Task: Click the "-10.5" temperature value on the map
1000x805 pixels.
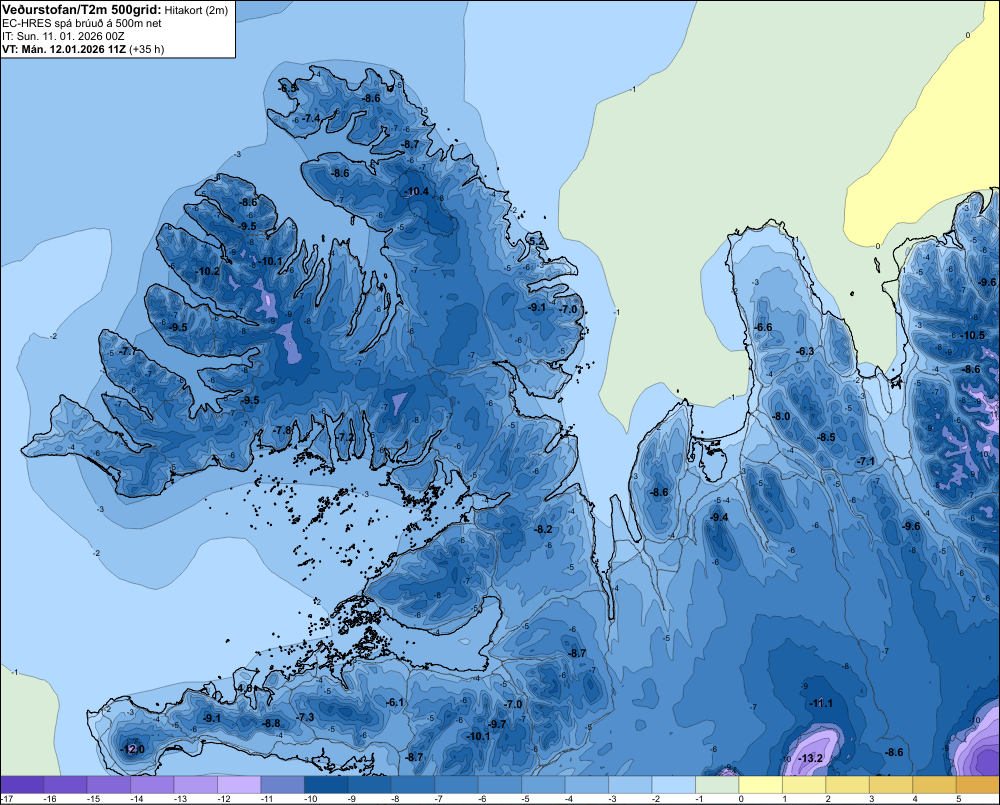Action: pos(973,336)
